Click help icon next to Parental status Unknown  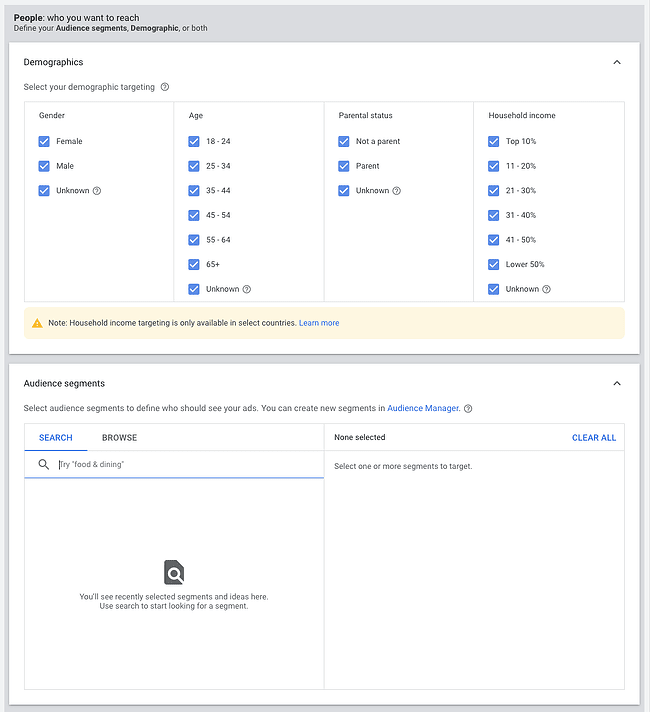click(397, 191)
